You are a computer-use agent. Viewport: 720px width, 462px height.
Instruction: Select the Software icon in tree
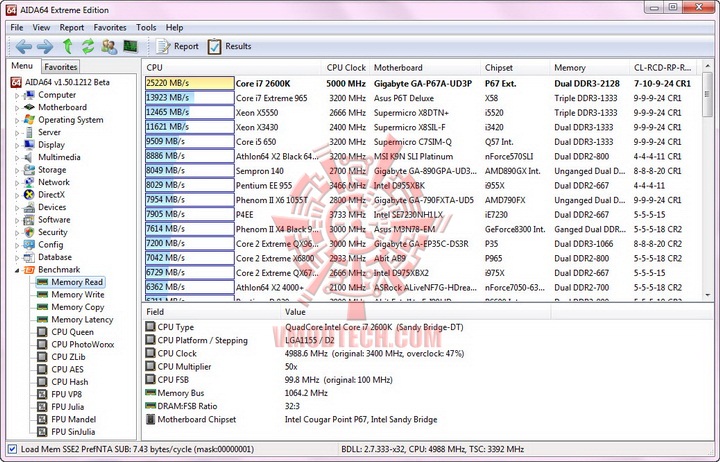[x=29, y=220]
